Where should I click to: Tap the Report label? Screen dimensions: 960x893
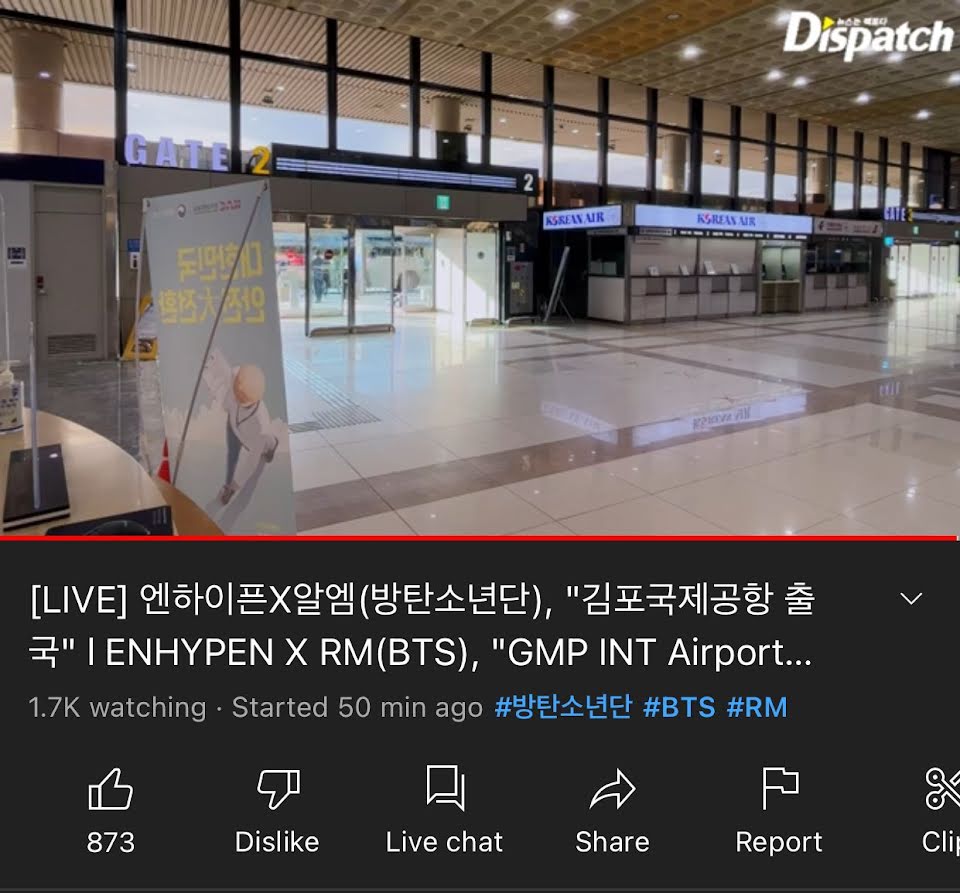779,843
